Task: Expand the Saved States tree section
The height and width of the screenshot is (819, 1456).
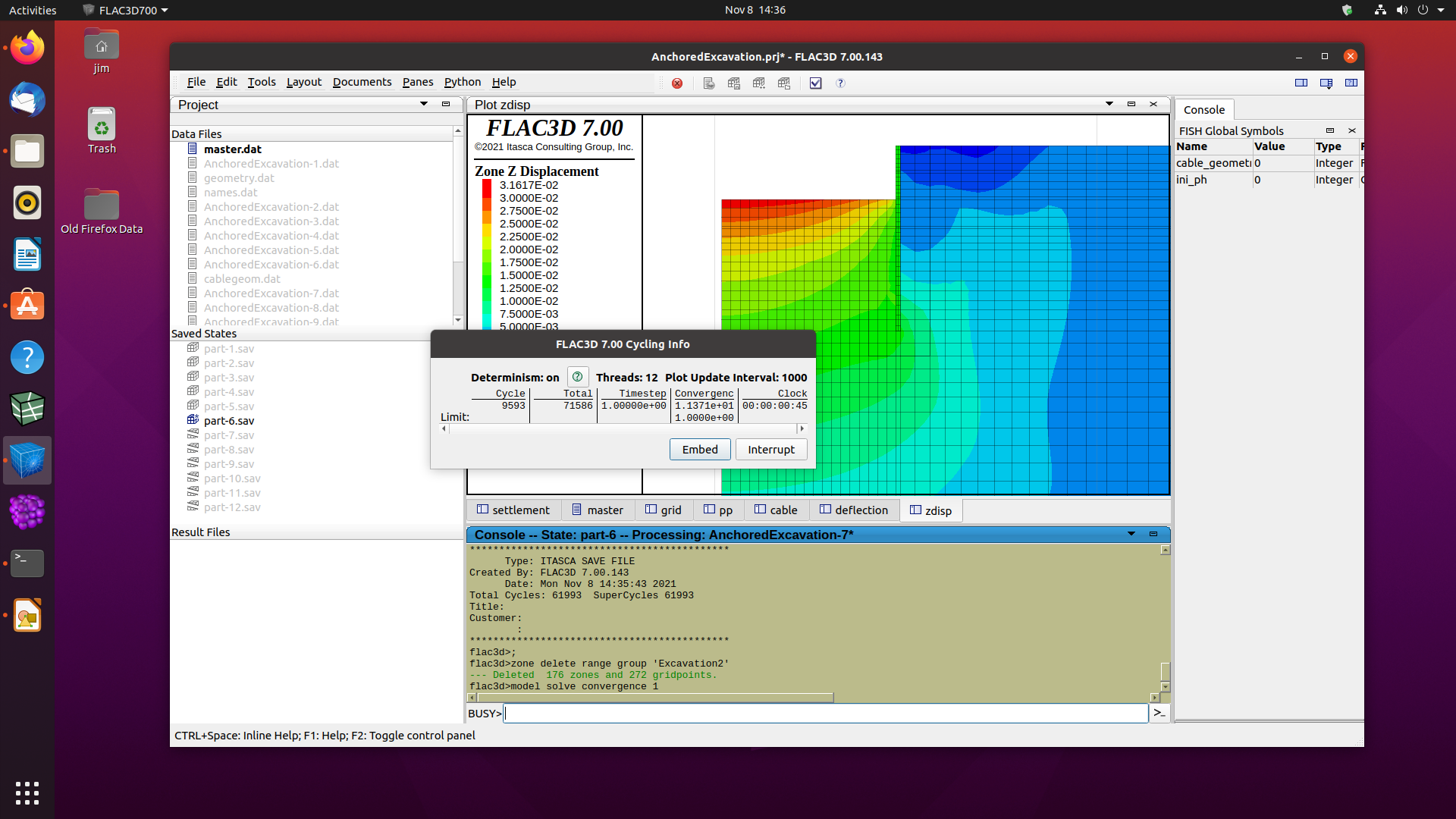Action: click(x=204, y=333)
